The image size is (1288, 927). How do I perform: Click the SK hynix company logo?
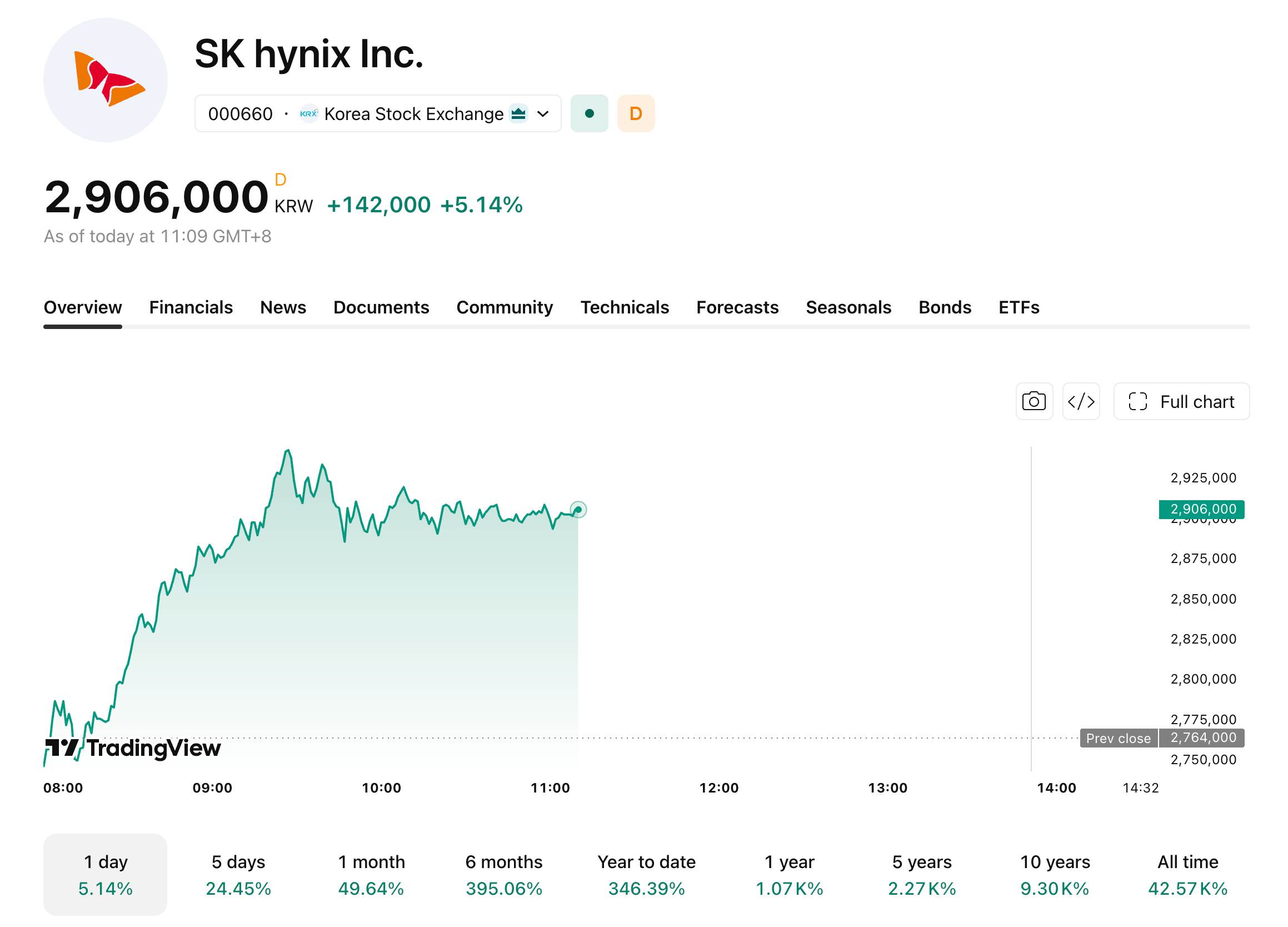pyautogui.click(x=106, y=80)
